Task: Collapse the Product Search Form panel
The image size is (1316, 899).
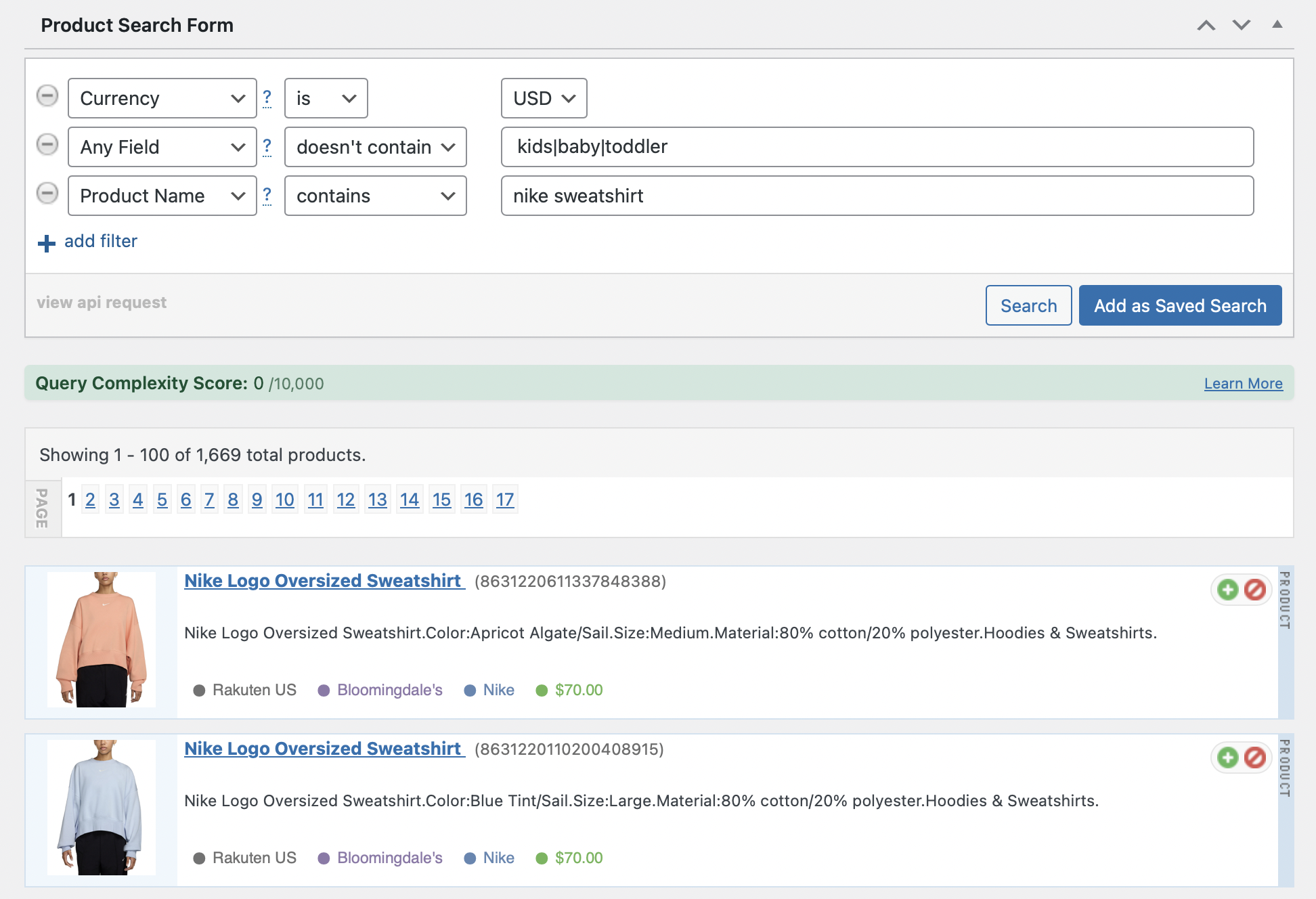Action: point(1277,24)
